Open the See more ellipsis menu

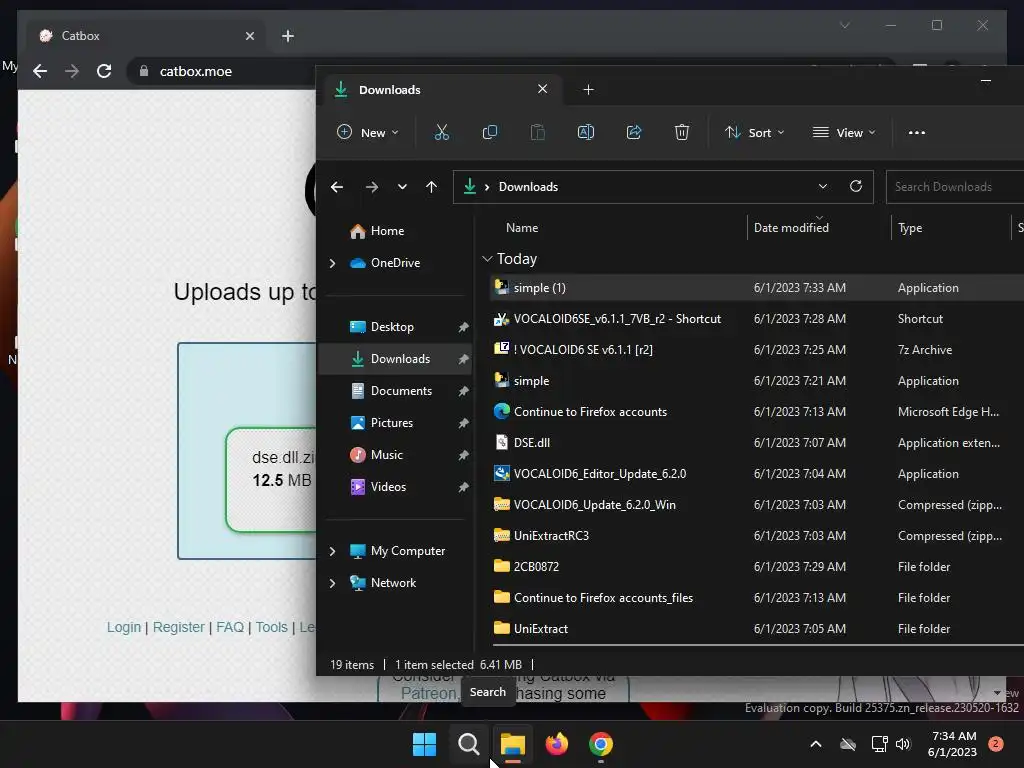click(x=917, y=133)
